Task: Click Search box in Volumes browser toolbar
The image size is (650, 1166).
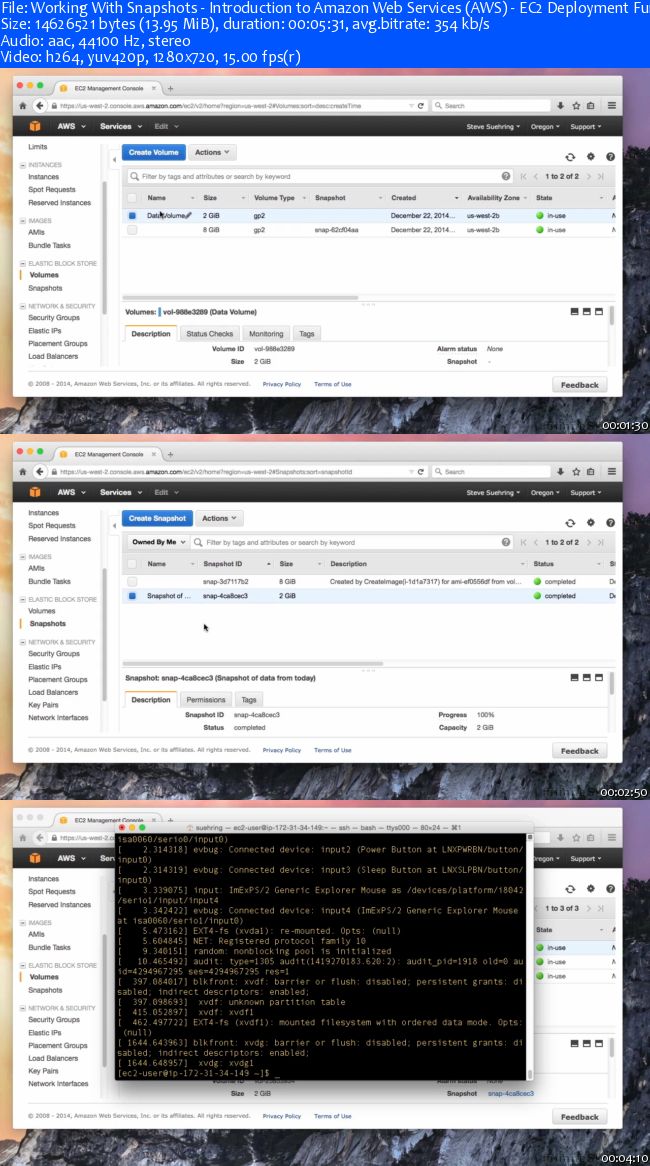Action: (x=492, y=106)
